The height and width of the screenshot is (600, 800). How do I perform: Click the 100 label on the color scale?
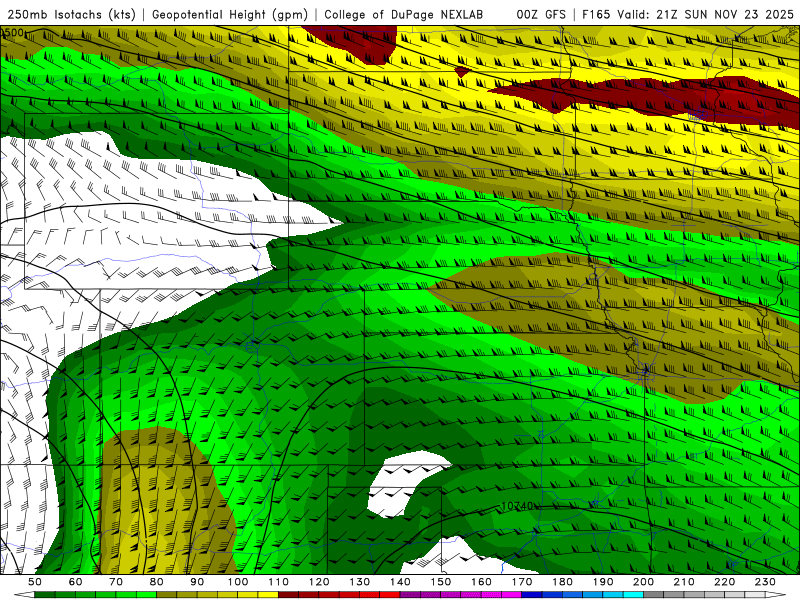tap(238, 582)
